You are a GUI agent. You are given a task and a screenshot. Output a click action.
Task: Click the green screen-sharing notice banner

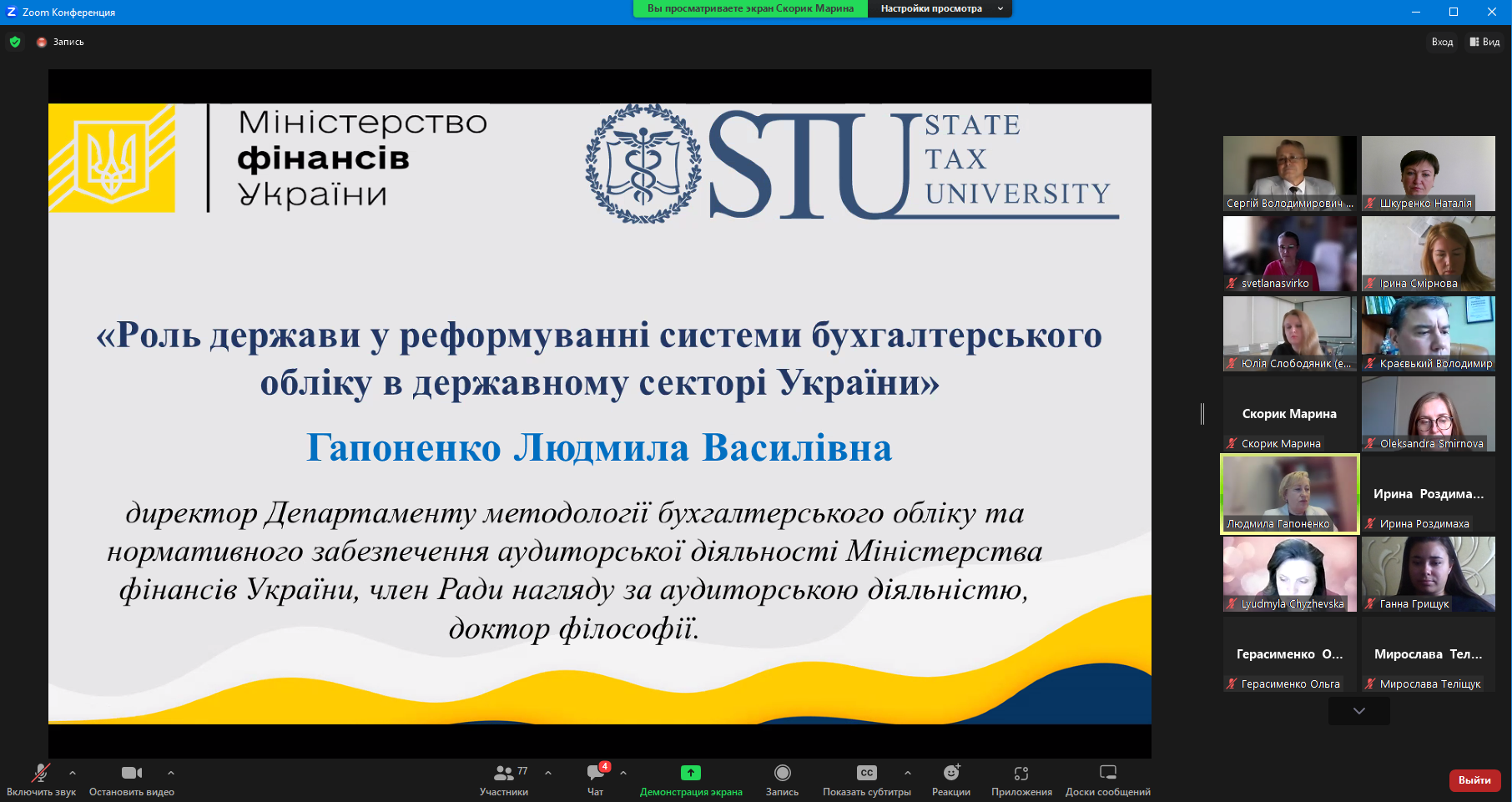pos(751,8)
